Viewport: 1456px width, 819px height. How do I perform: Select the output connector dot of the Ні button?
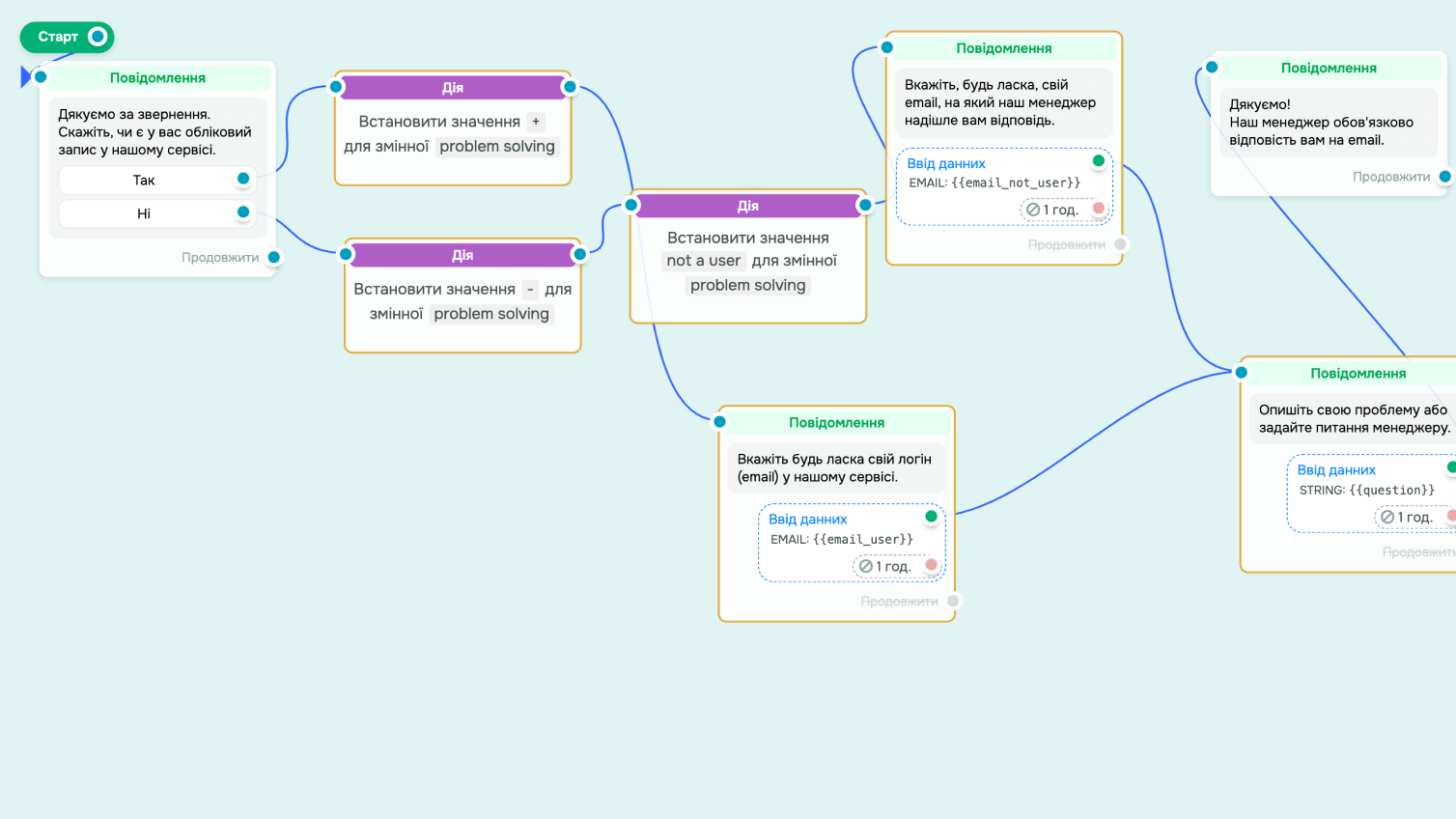point(243,212)
